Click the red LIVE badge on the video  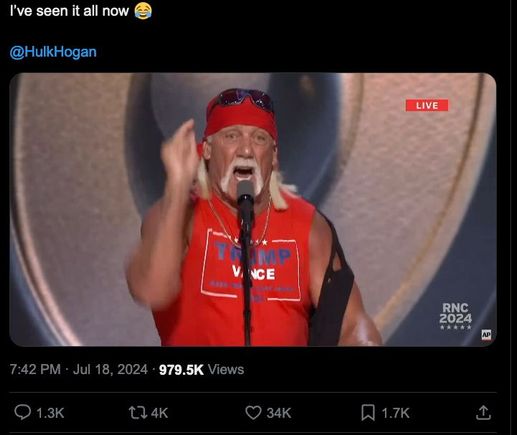[x=427, y=106]
